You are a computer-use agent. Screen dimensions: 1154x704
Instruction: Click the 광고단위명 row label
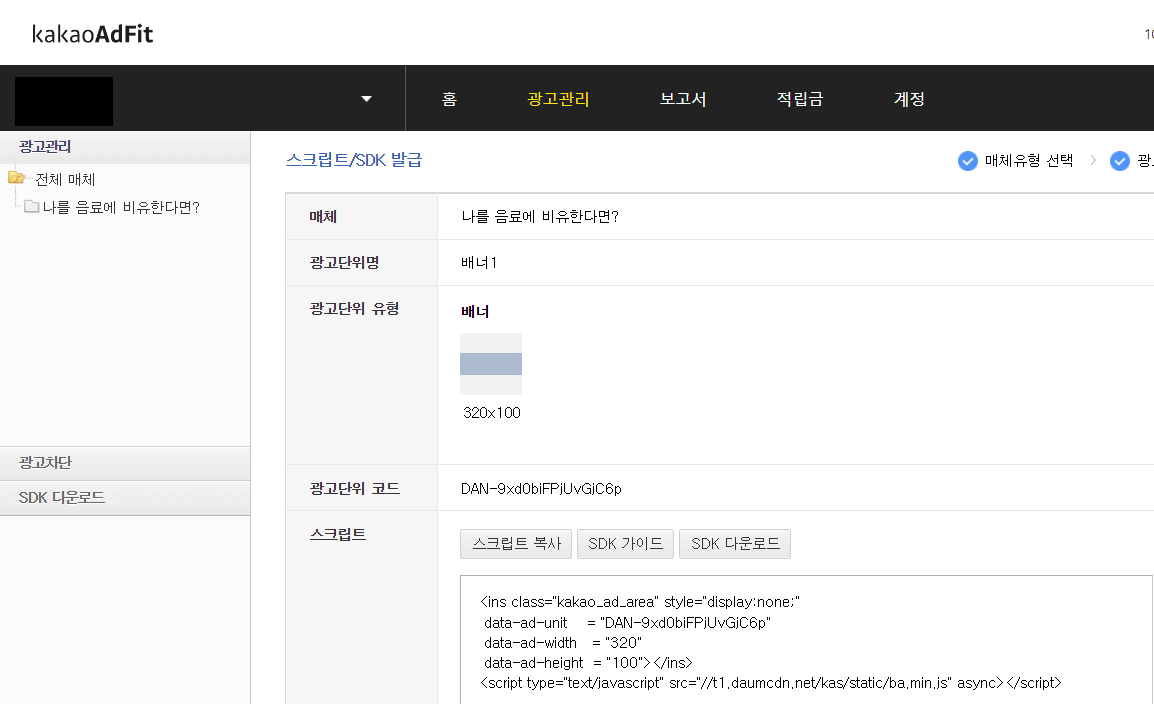344,263
